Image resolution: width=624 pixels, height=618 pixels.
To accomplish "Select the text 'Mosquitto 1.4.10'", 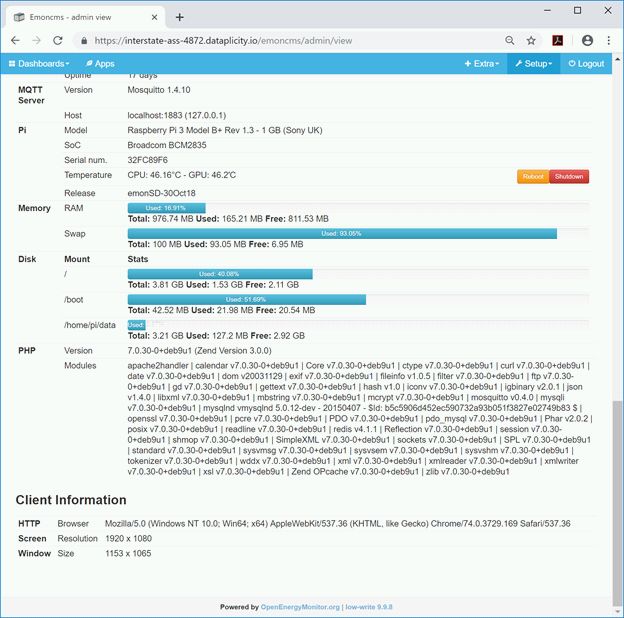I will tap(159, 90).
